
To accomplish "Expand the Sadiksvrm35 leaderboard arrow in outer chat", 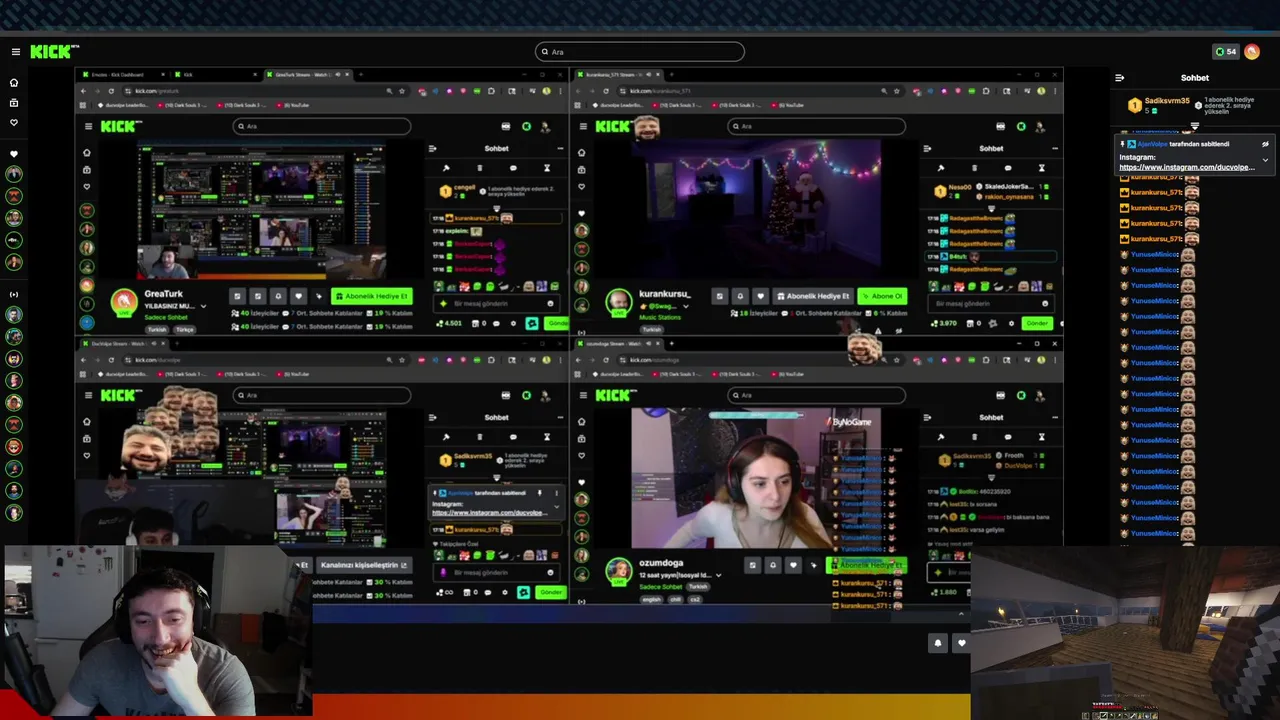I will tap(1195, 126).
